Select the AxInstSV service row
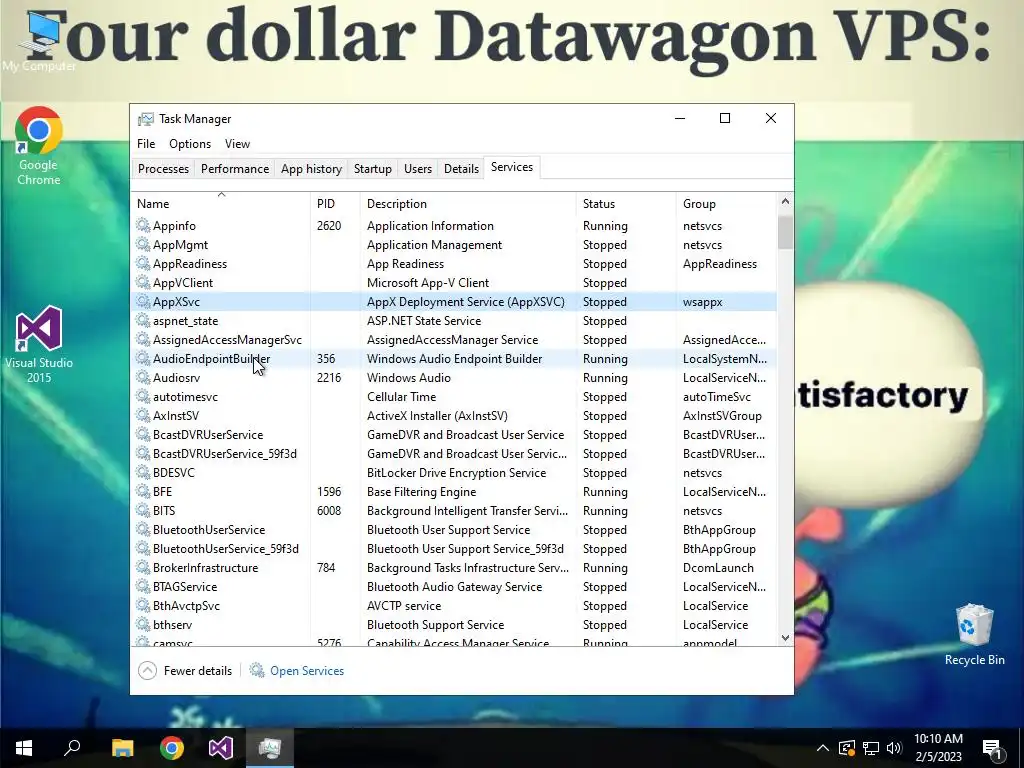Image resolution: width=1024 pixels, height=768 pixels. pos(455,415)
